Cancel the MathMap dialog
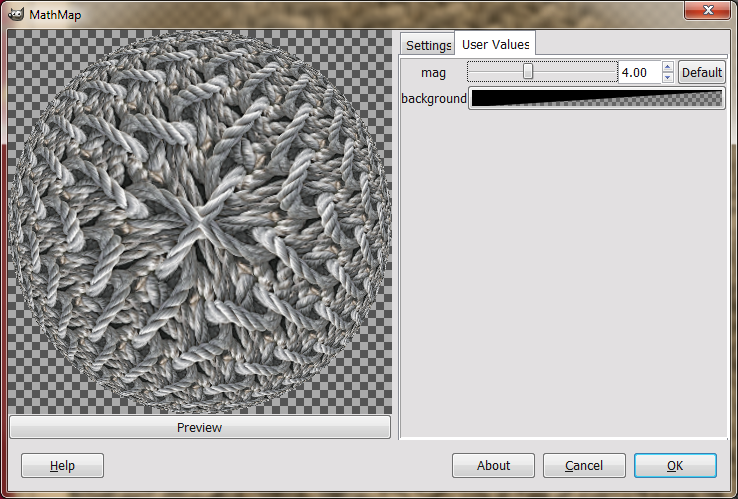 click(584, 466)
